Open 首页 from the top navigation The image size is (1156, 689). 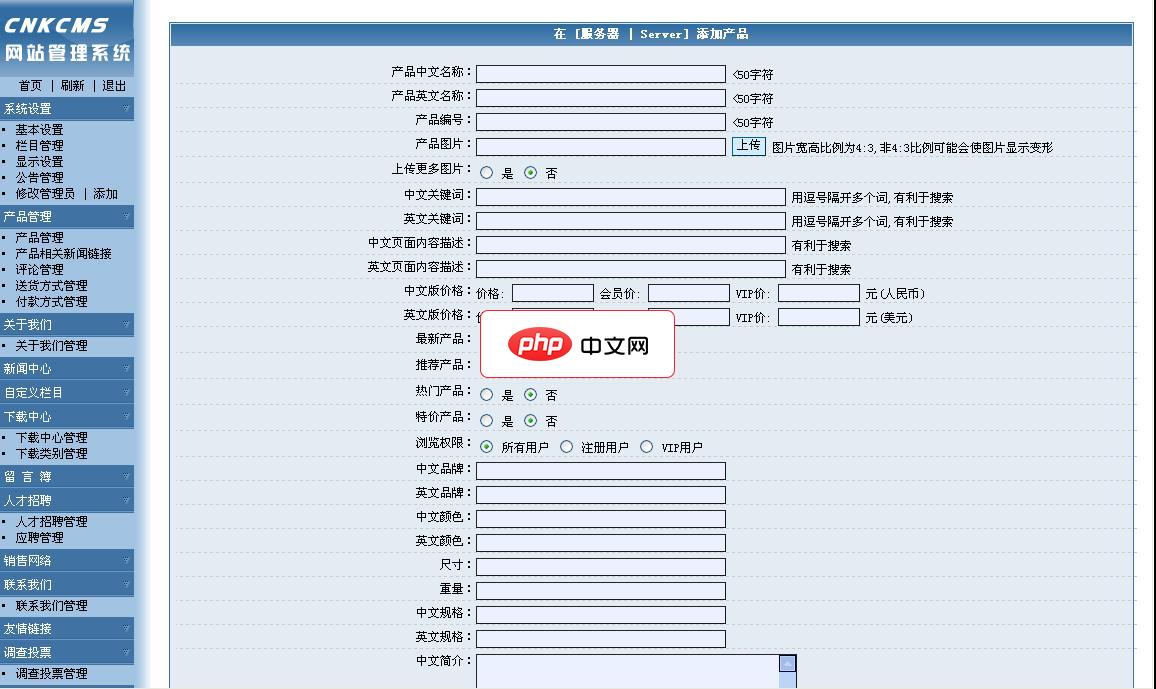click(32, 86)
